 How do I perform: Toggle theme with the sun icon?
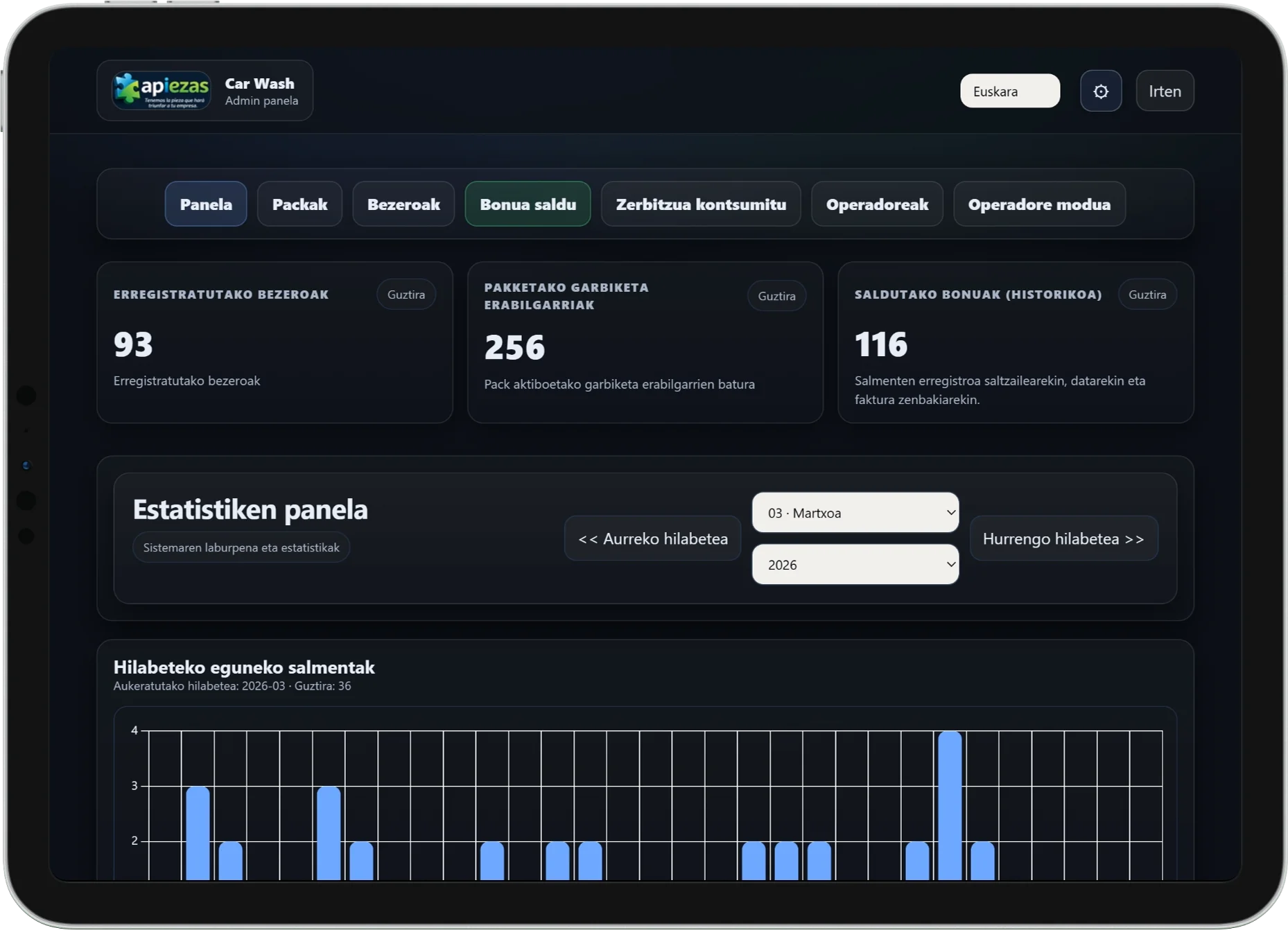tap(1100, 91)
